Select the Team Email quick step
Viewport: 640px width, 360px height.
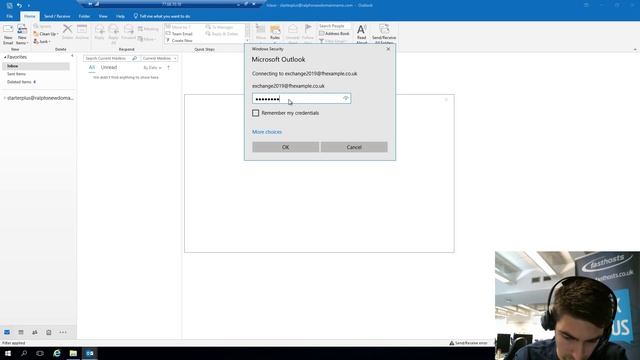pyautogui.click(x=179, y=34)
